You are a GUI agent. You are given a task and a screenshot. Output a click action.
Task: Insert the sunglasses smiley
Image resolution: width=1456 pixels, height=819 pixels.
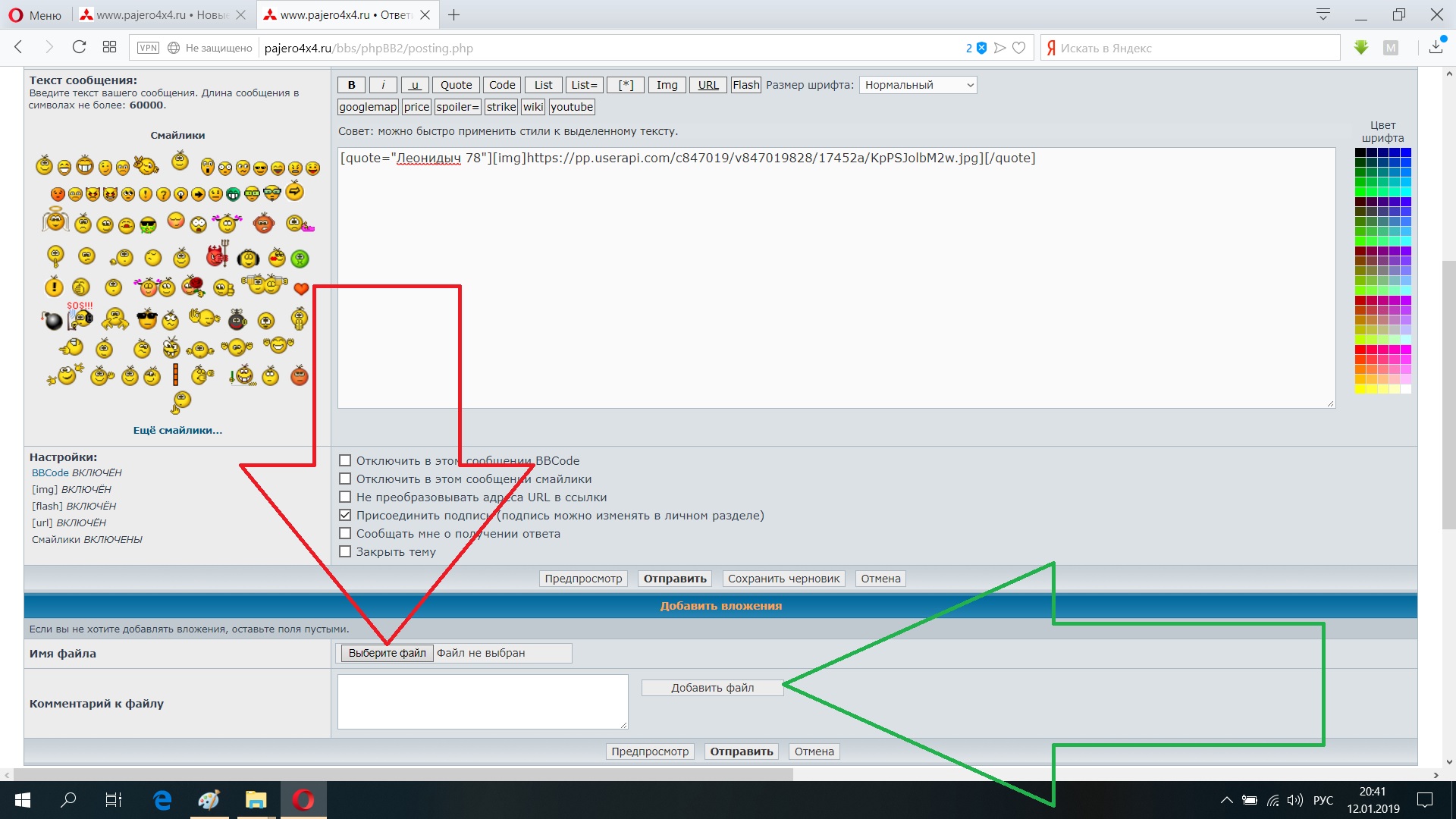pos(147,319)
